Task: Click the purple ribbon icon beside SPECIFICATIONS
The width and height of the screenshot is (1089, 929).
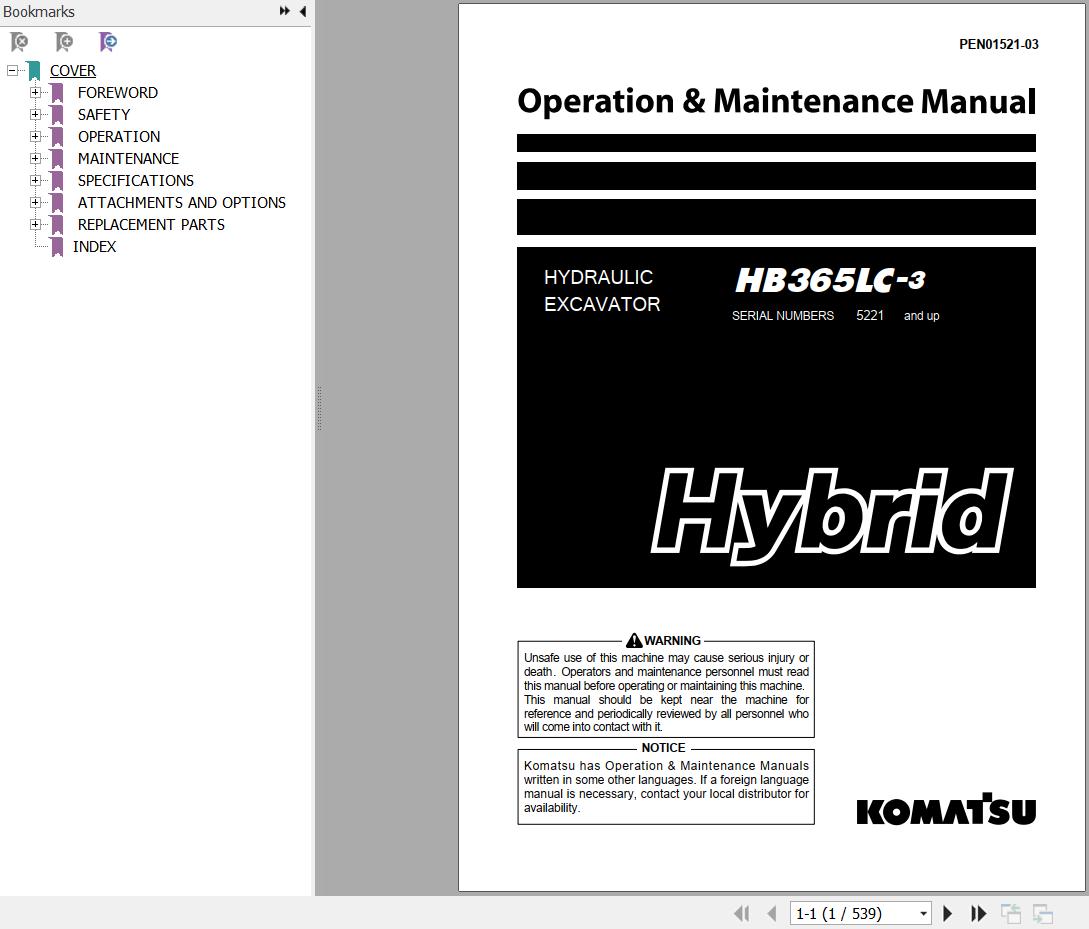Action: (57, 181)
